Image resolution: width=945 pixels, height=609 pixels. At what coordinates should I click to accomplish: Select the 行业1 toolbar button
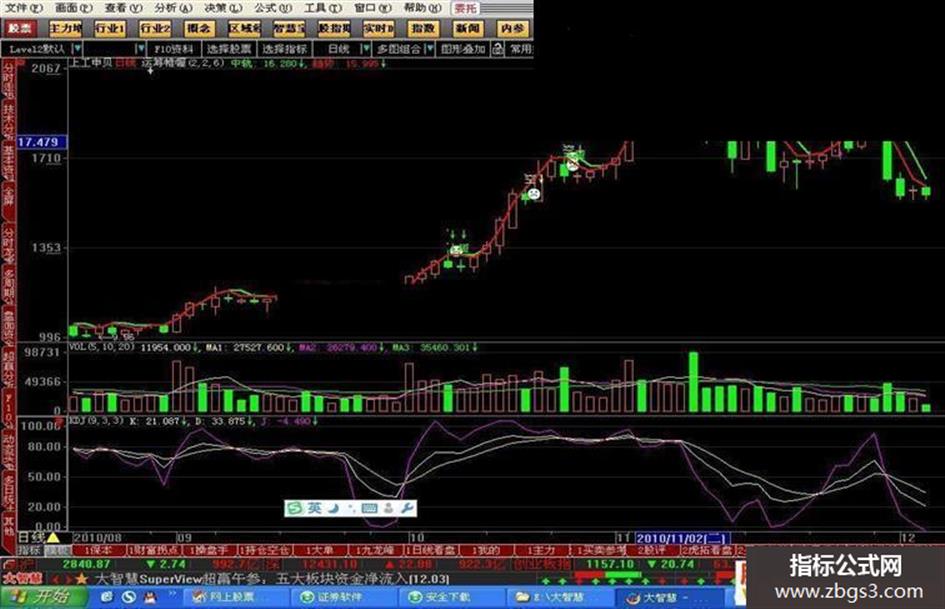point(110,28)
